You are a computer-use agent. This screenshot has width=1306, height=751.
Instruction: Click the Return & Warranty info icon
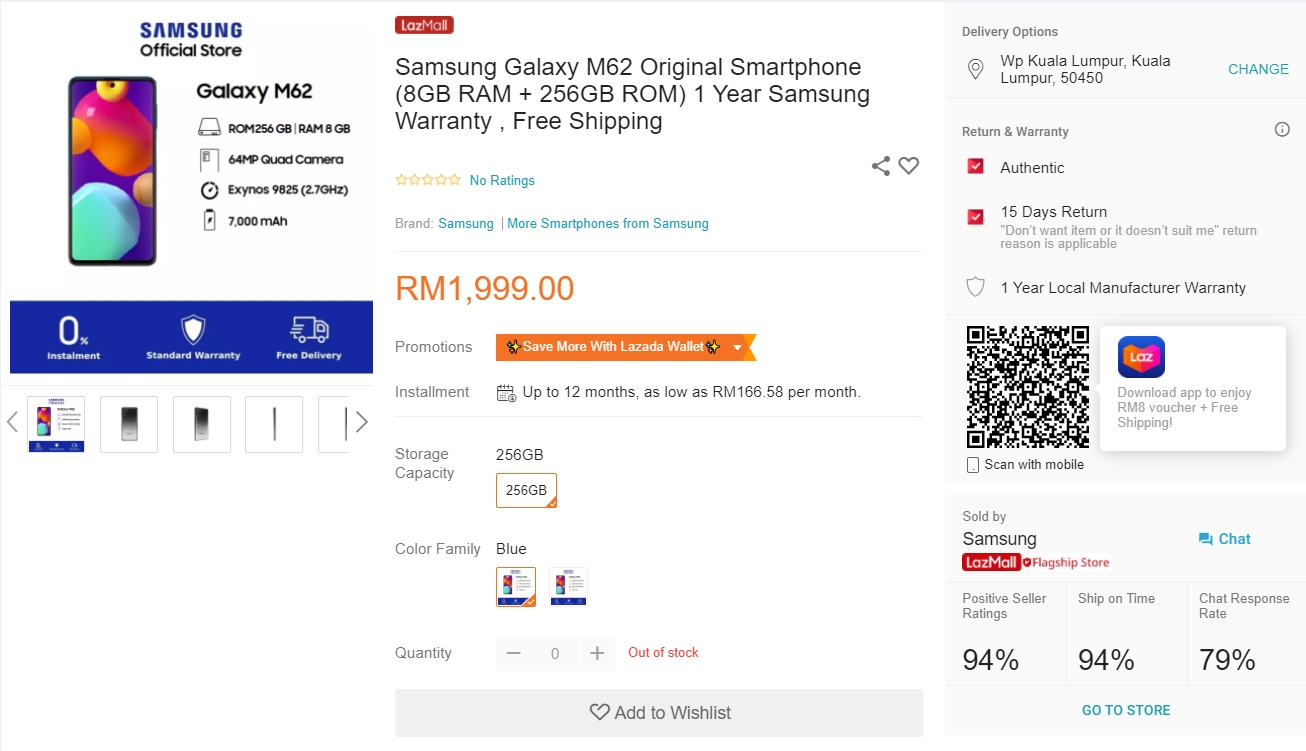(x=1282, y=130)
